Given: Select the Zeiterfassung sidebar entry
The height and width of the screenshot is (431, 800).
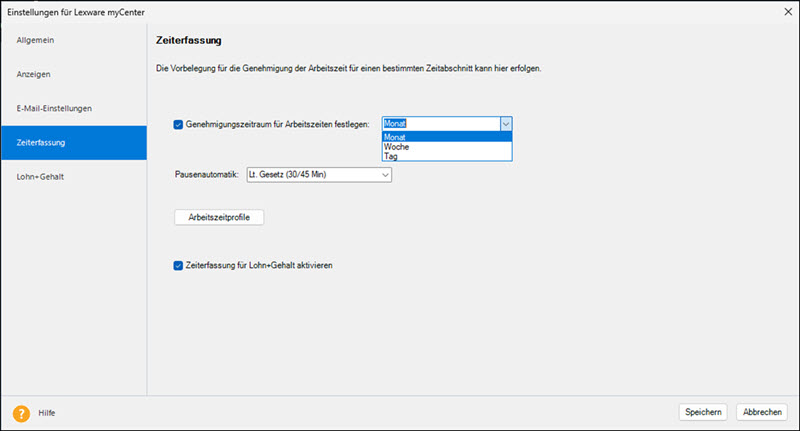Looking at the screenshot, I should click(74, 143).
